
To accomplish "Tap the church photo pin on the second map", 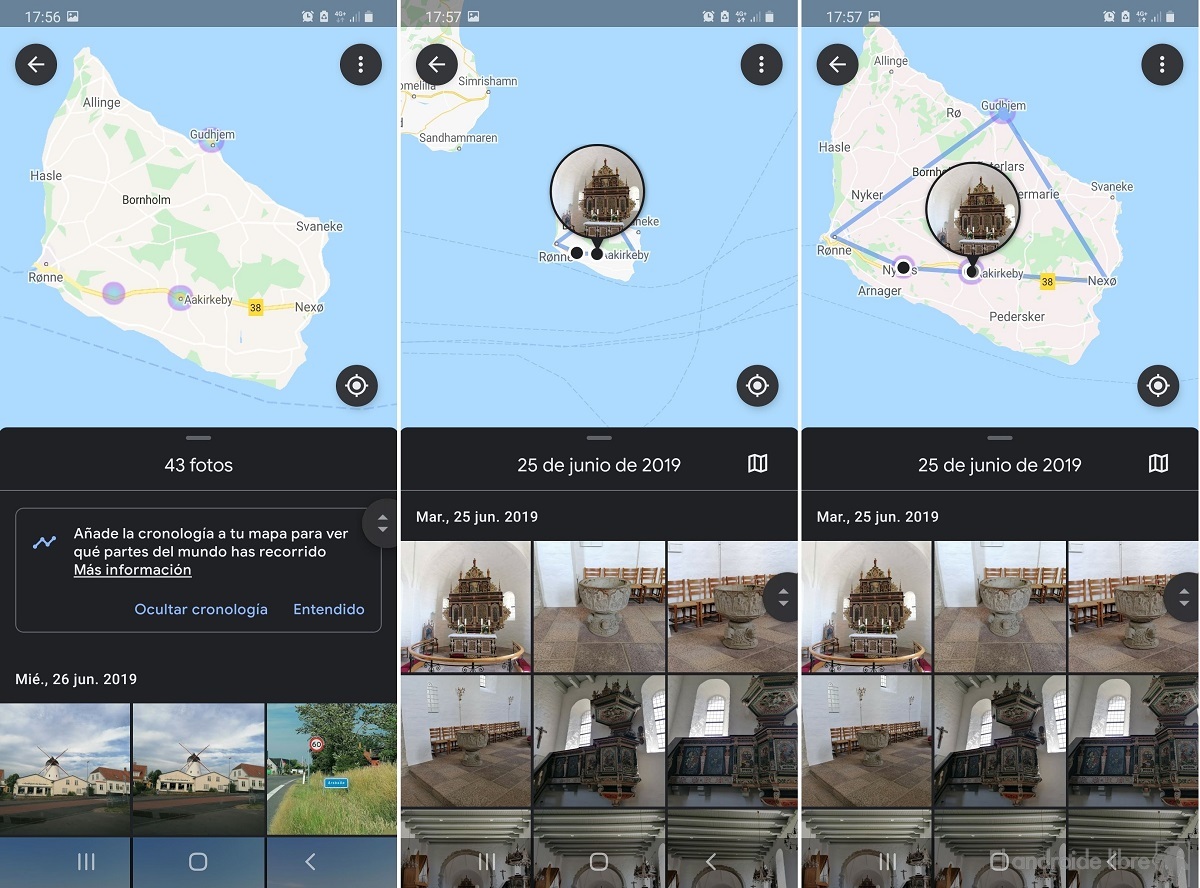I will coord(597,194).
